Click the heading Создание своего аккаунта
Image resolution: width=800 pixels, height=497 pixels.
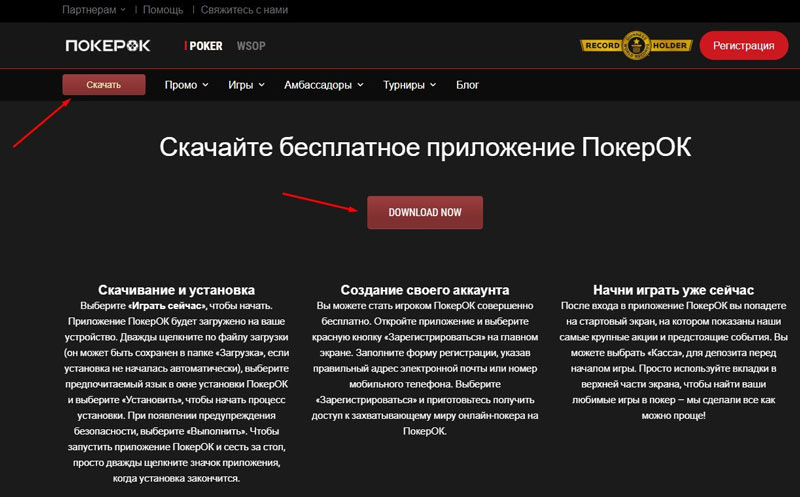point(424,290)
